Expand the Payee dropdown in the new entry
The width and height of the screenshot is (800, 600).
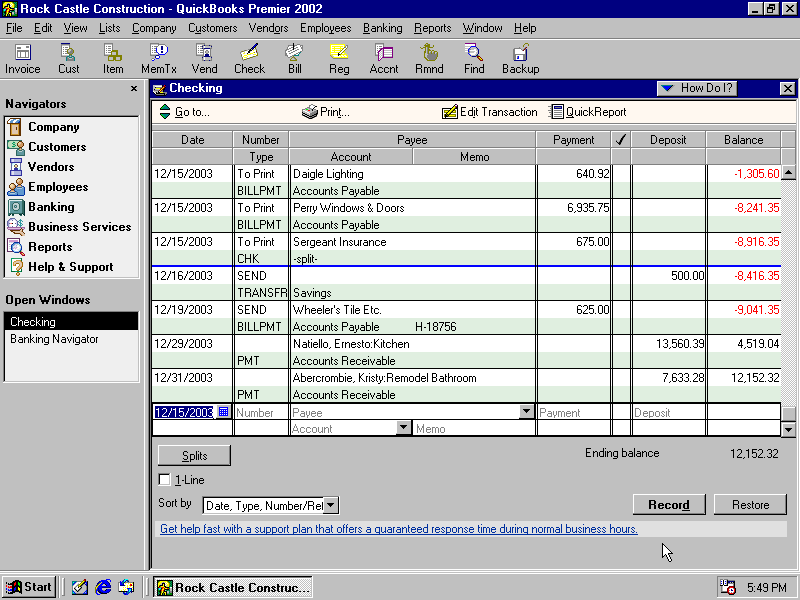[526, 411]
